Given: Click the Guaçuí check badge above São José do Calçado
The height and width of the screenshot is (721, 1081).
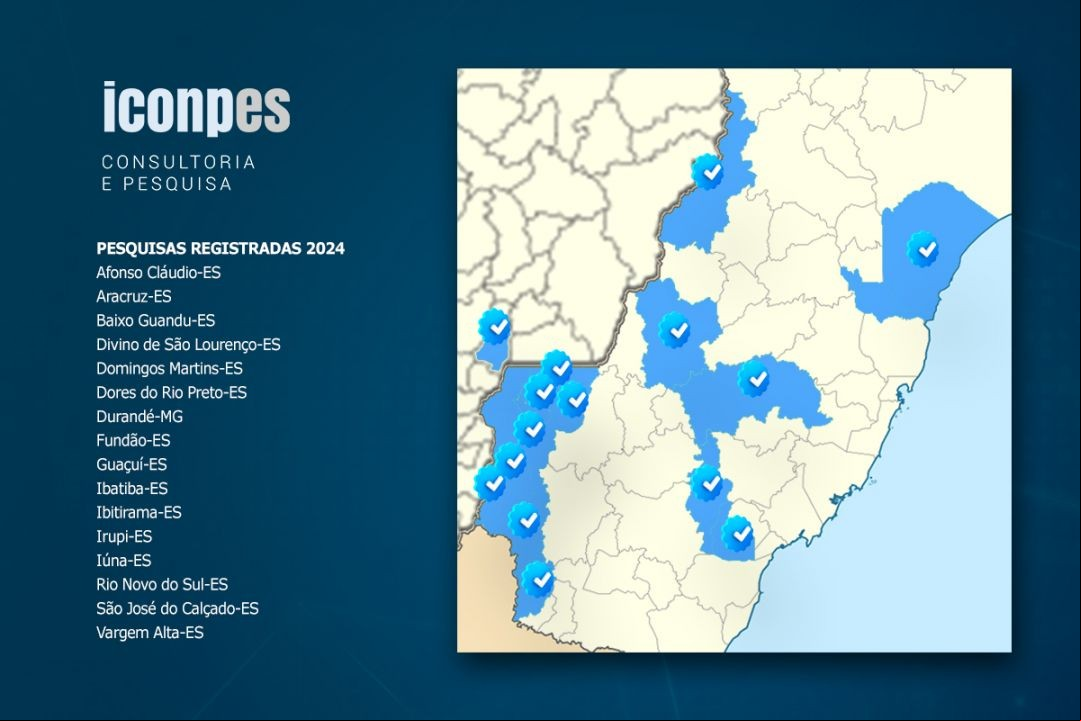Looking at the screenshot, I should click(525, 520).
